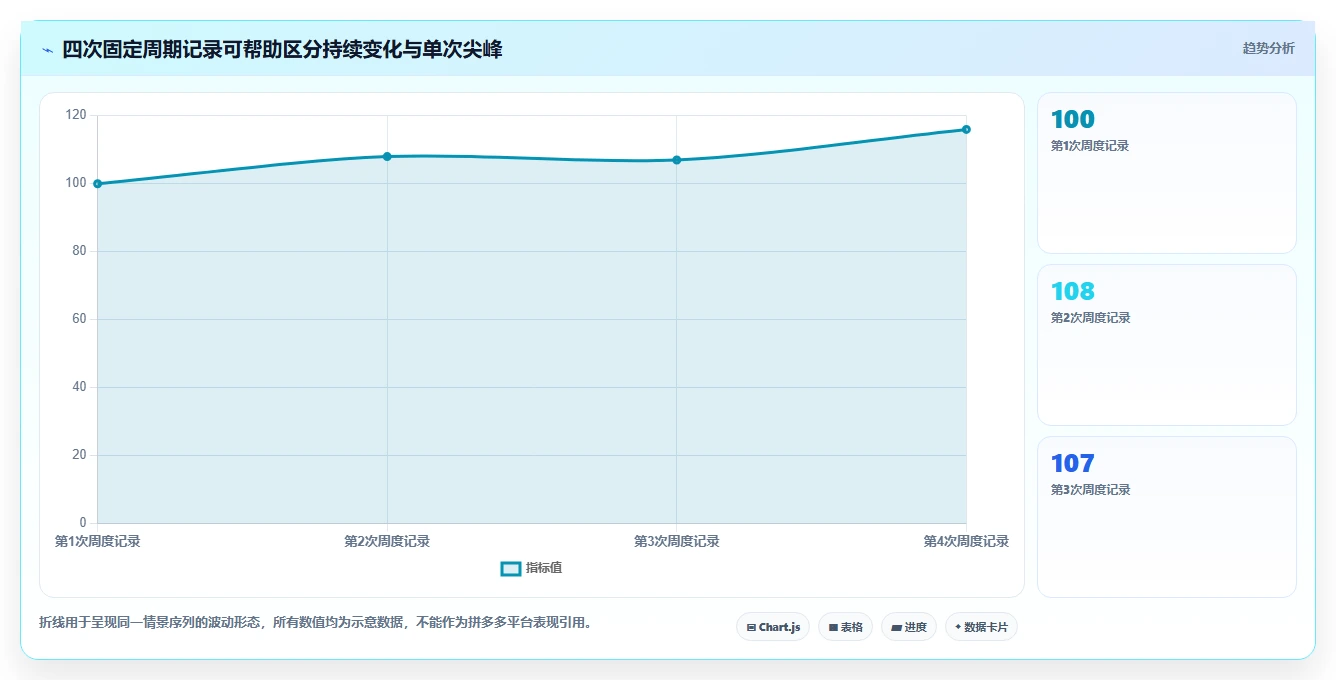Image resolution: width=1336 pixels, height=680 pixels.
Task: Click the 第3次周度记录 data point on chart
Action: click(x=677, y=160)
